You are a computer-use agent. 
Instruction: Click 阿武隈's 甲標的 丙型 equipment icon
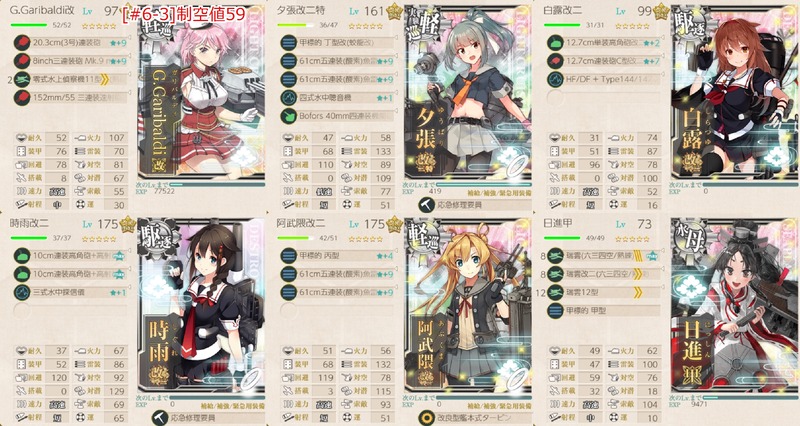pos(289,256)
